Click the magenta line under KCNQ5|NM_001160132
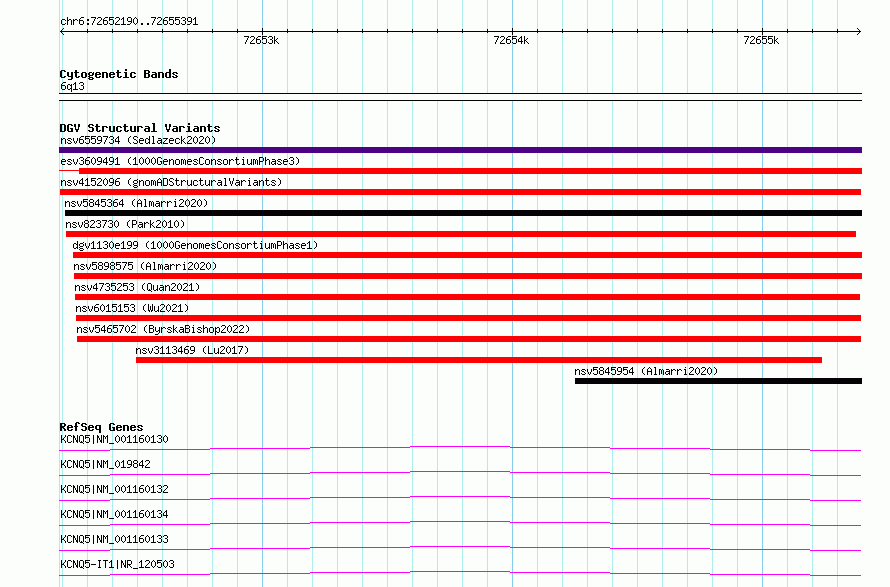 pyautogui.click(x=460, y=498)
